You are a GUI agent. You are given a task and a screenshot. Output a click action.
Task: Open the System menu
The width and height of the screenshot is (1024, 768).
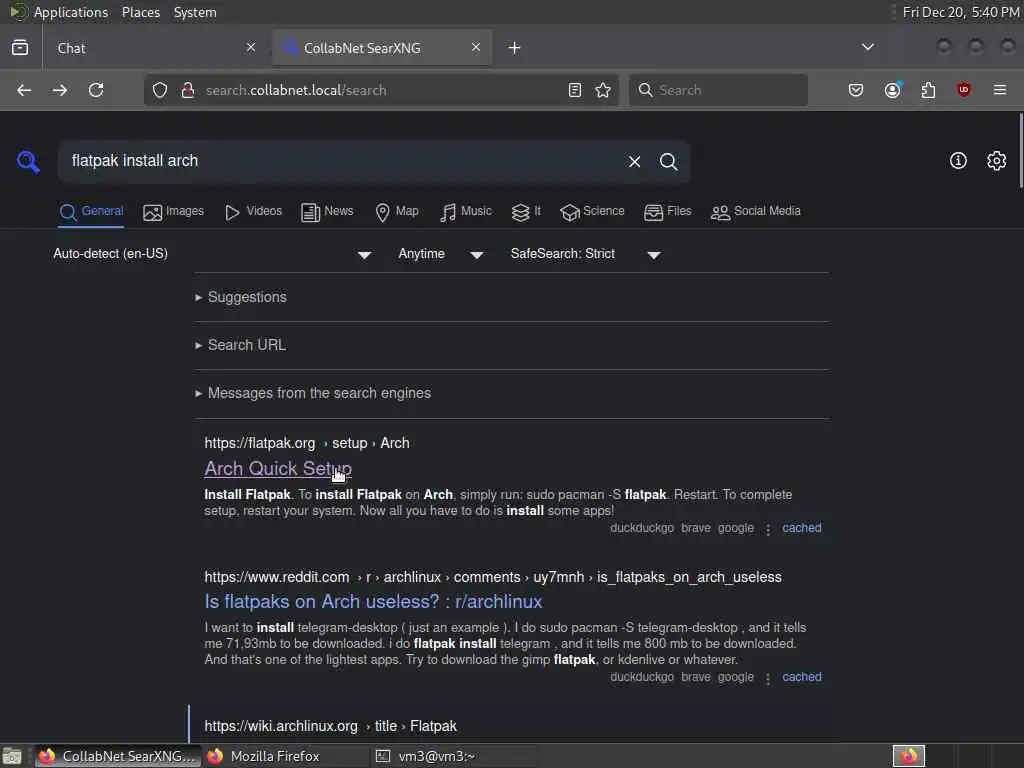[195, 12]
